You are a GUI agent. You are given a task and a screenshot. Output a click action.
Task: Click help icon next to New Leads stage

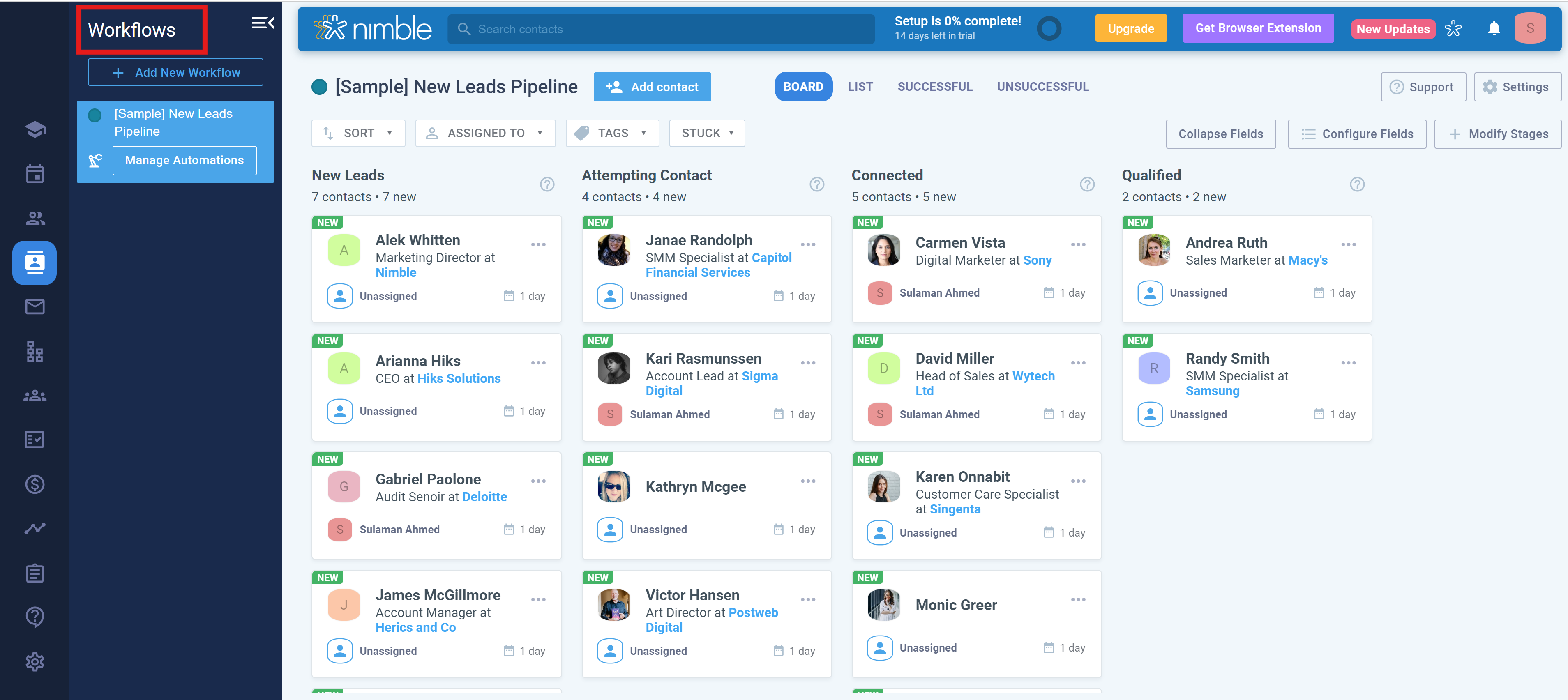pyautogui.click(x=546, y=184)
